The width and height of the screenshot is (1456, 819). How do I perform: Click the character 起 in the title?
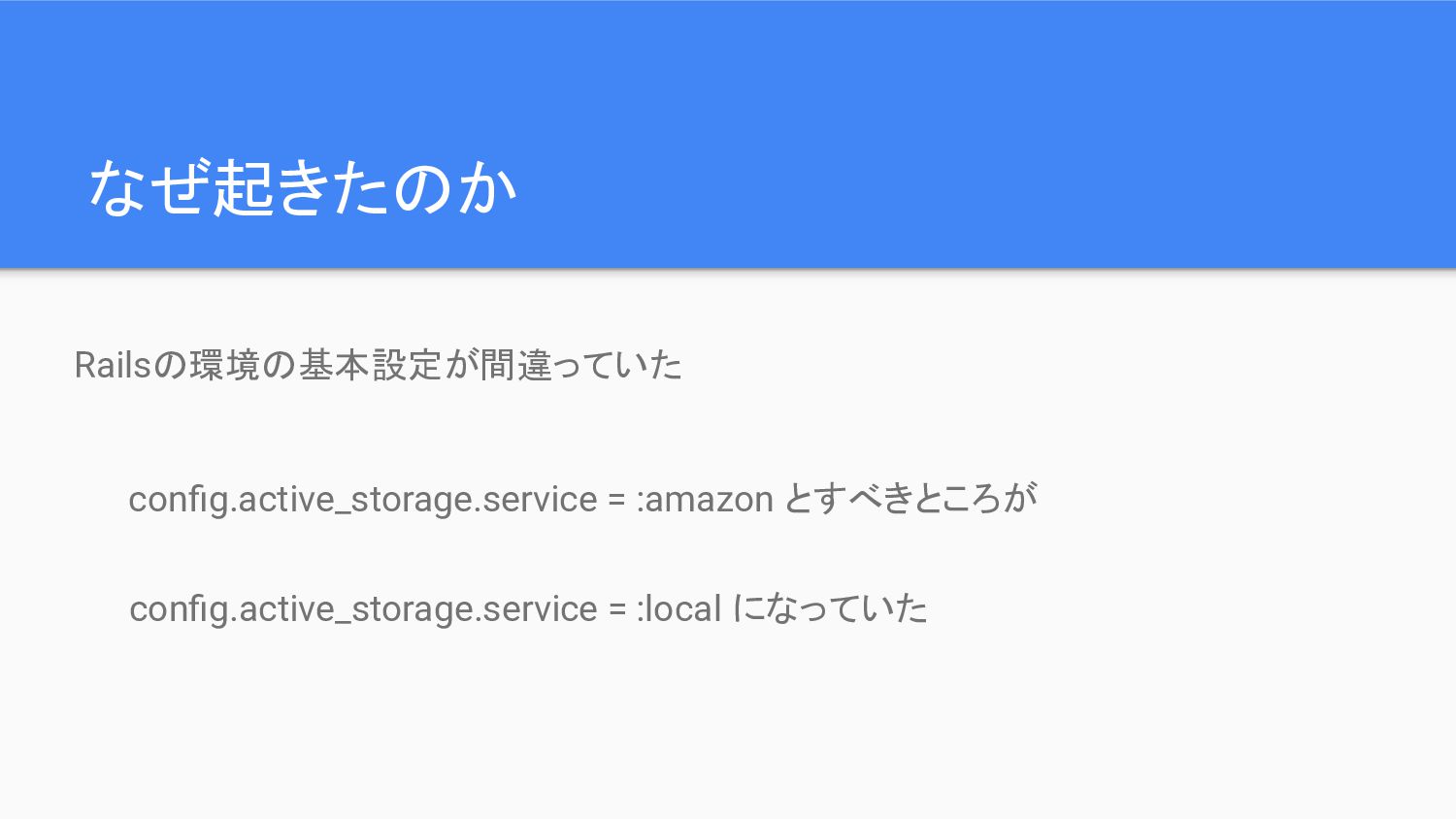(x=243, y=187)
